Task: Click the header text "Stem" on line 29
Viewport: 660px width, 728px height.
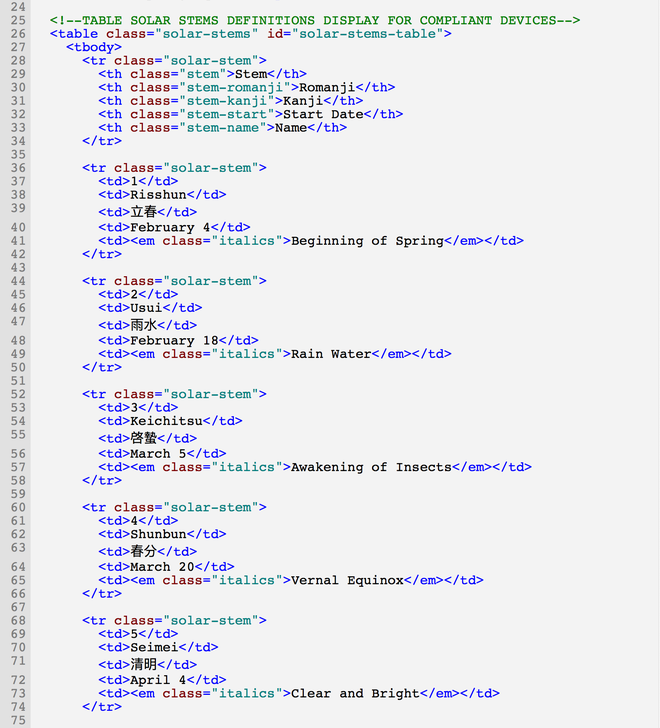Action: [x=251, y=74]
